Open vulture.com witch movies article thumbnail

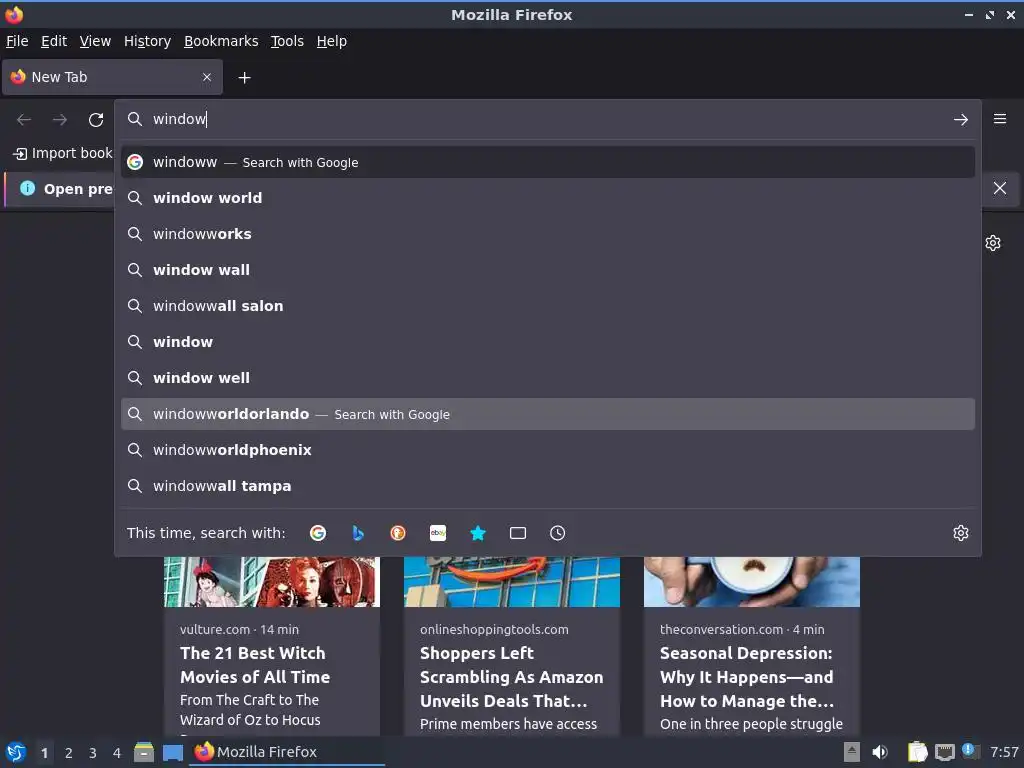coord(272,582)
